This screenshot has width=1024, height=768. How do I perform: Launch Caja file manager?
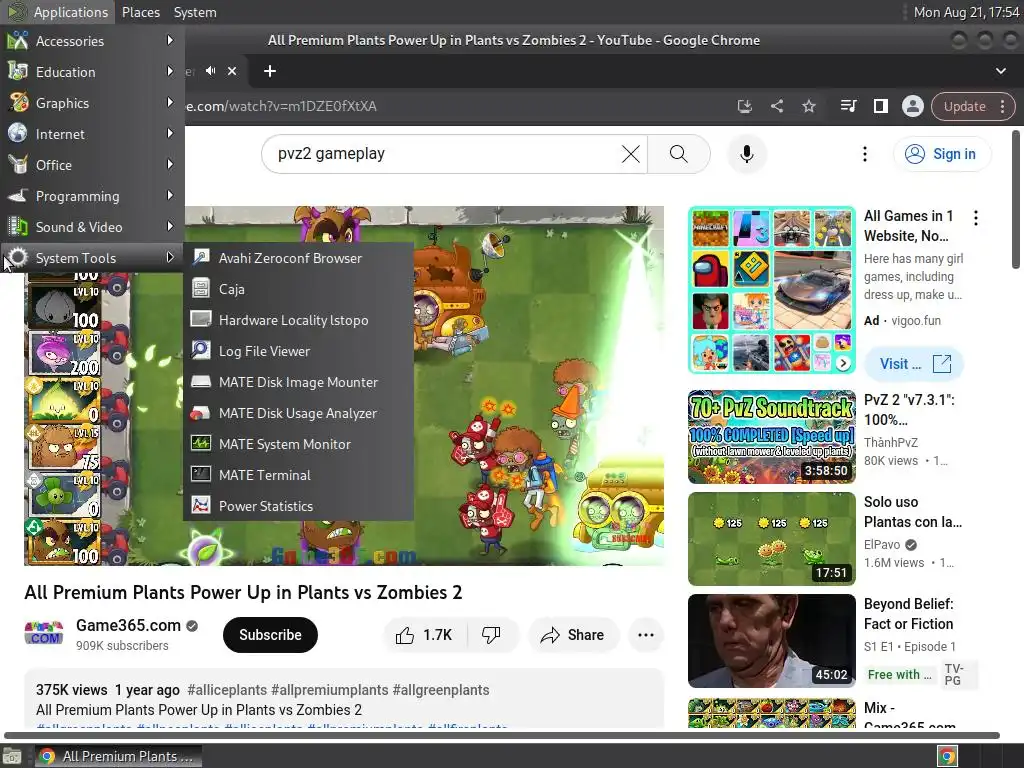298,289
